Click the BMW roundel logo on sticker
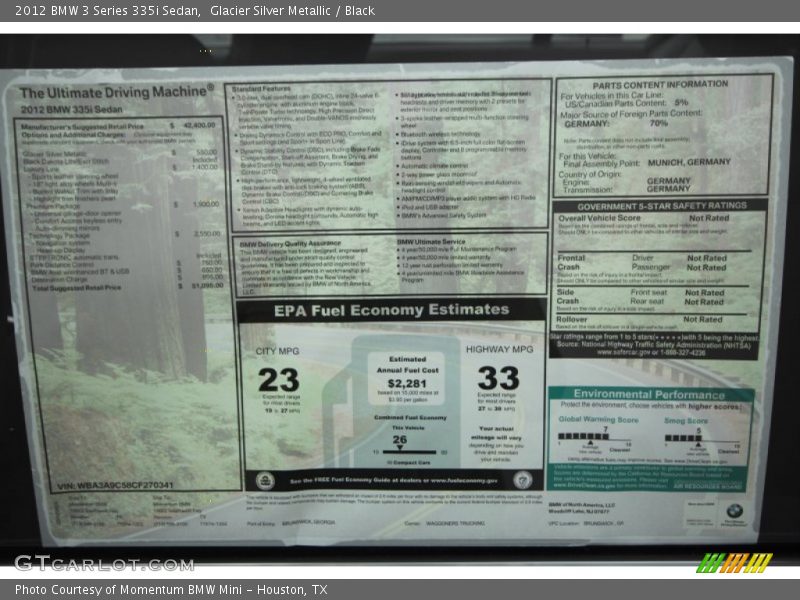Screen dimensions: 800x600 (x=734, y=511)
